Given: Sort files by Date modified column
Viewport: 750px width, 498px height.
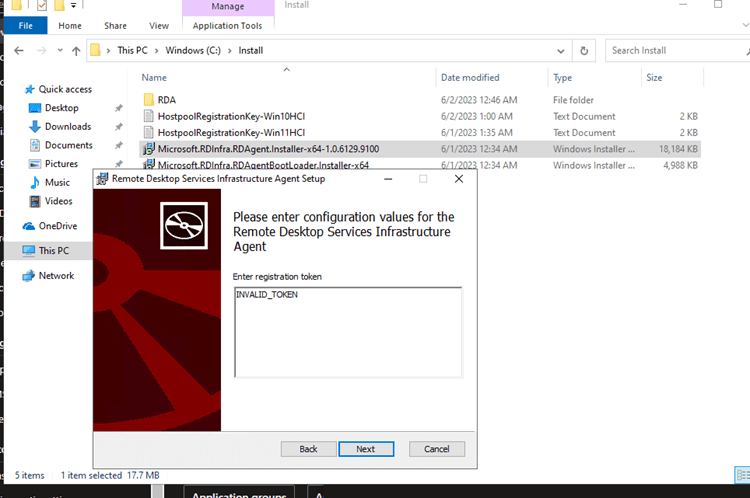Looking at the screenshot, I should point(469,77).
